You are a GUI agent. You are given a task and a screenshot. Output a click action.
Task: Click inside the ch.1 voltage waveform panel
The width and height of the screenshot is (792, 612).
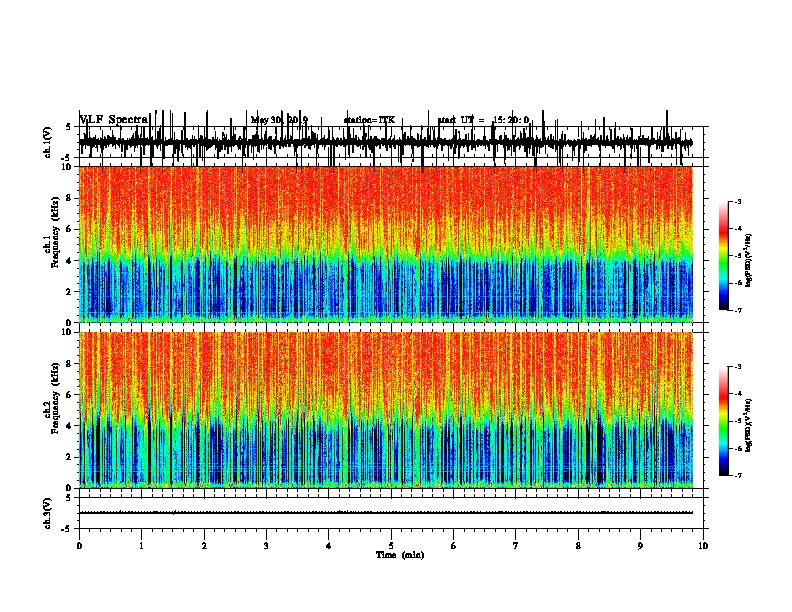[391, 142]
